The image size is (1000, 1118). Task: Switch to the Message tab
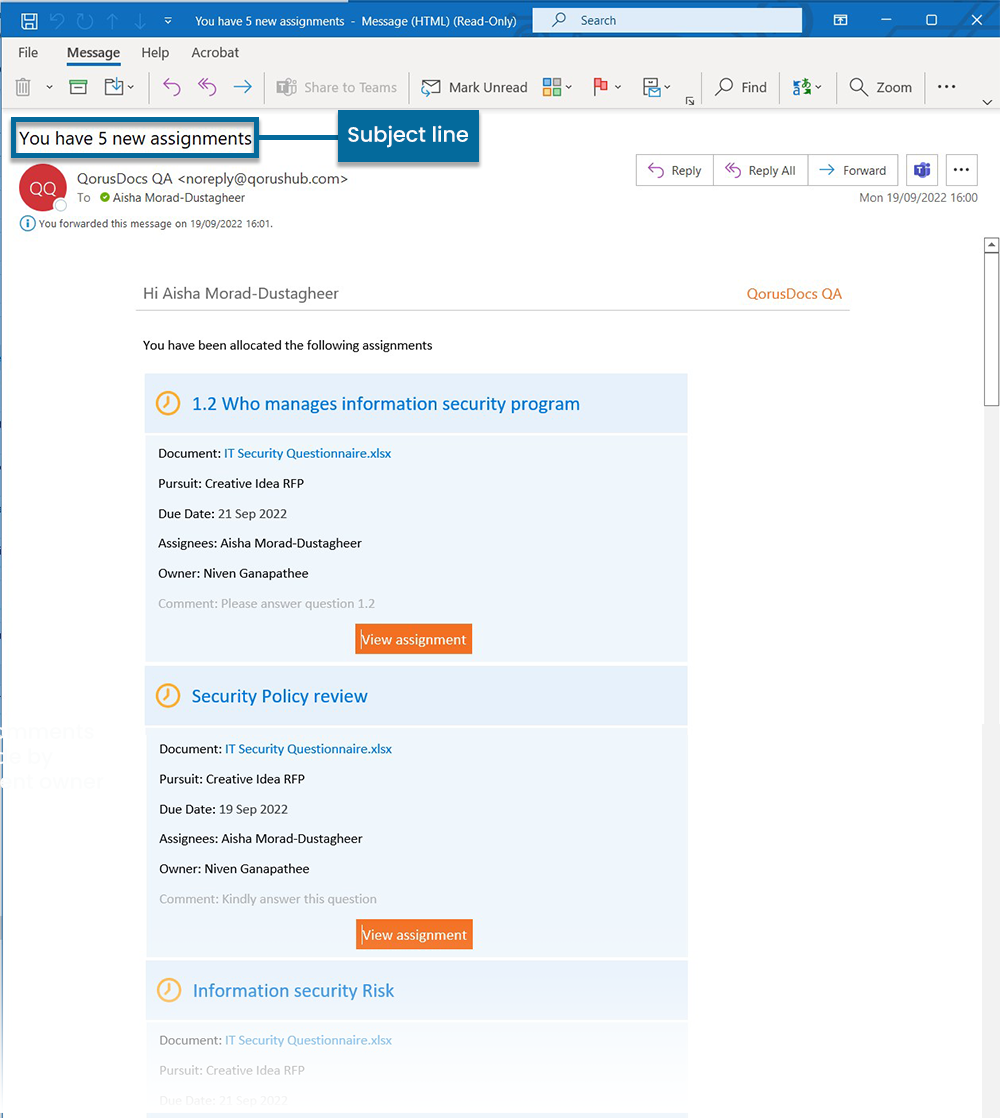93,53
